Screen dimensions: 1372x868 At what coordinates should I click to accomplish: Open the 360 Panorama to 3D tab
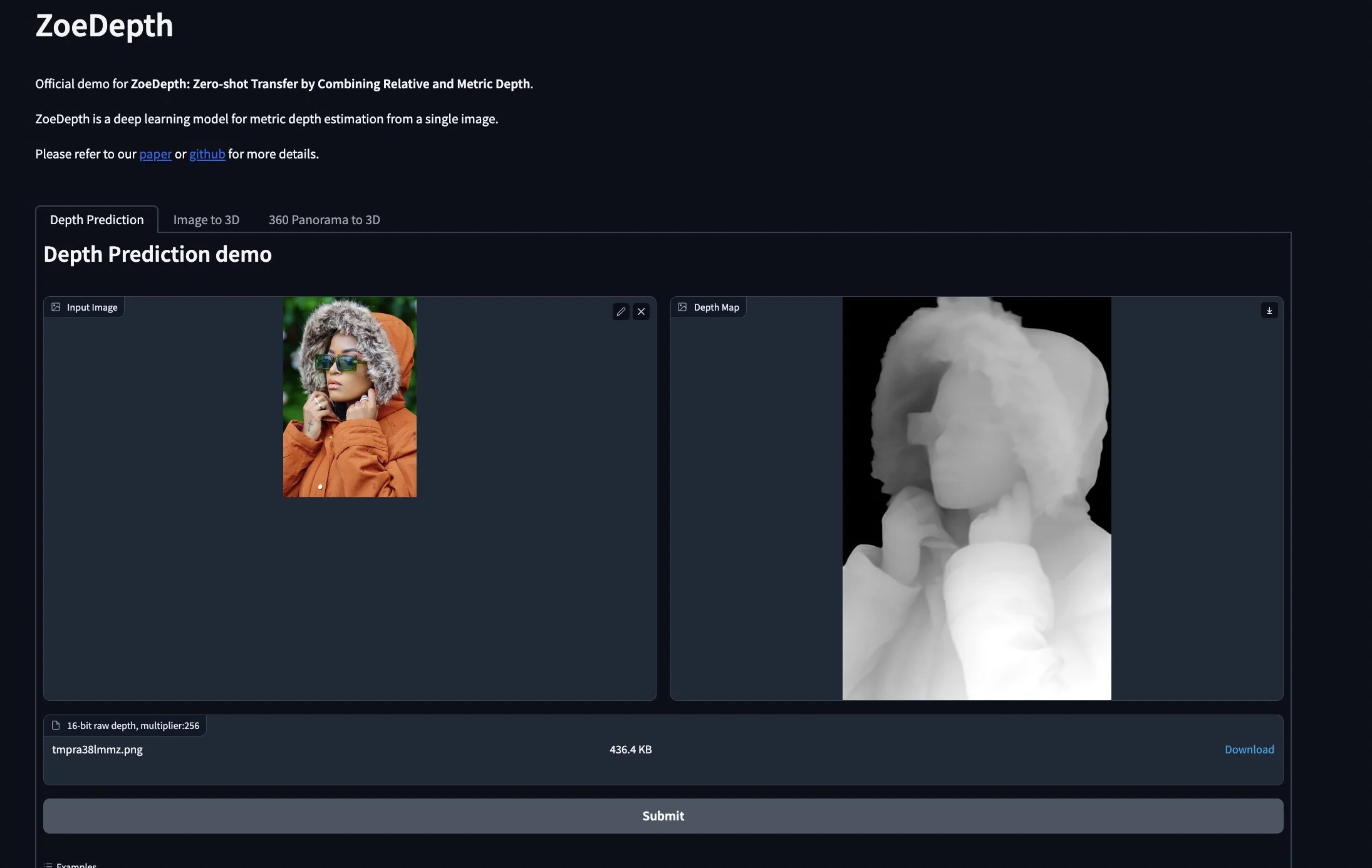click(x=324, y=220)
